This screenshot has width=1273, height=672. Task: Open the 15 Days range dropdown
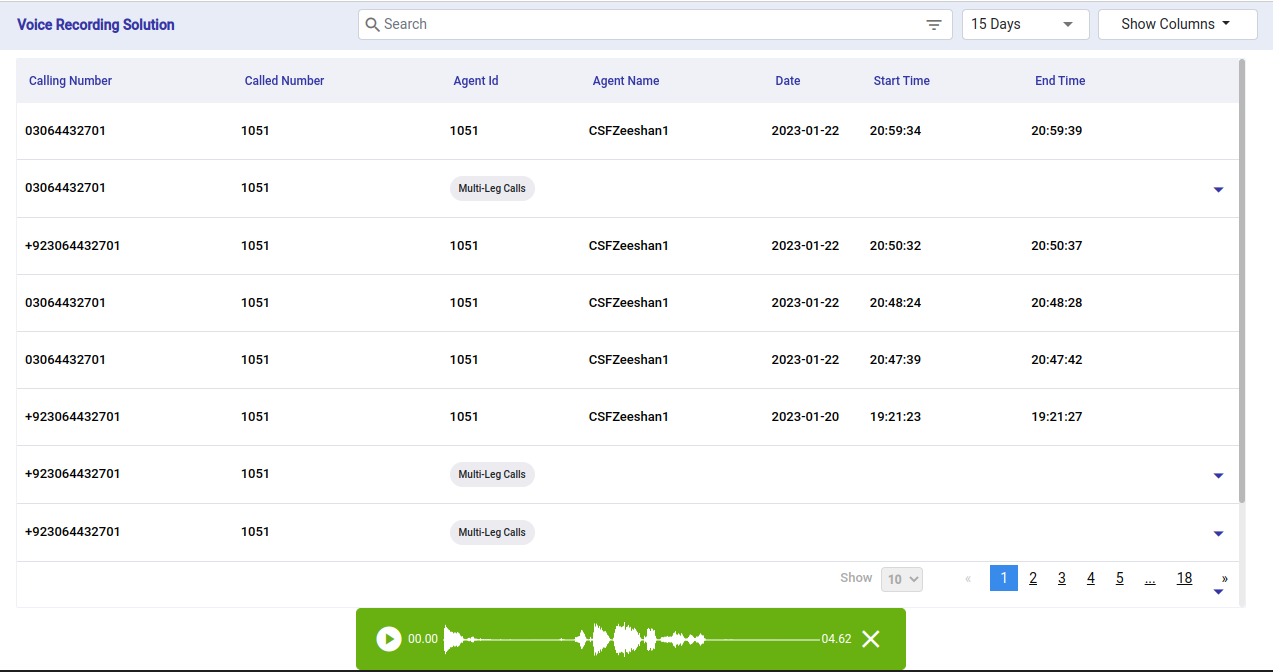(x=1025, y=24)
